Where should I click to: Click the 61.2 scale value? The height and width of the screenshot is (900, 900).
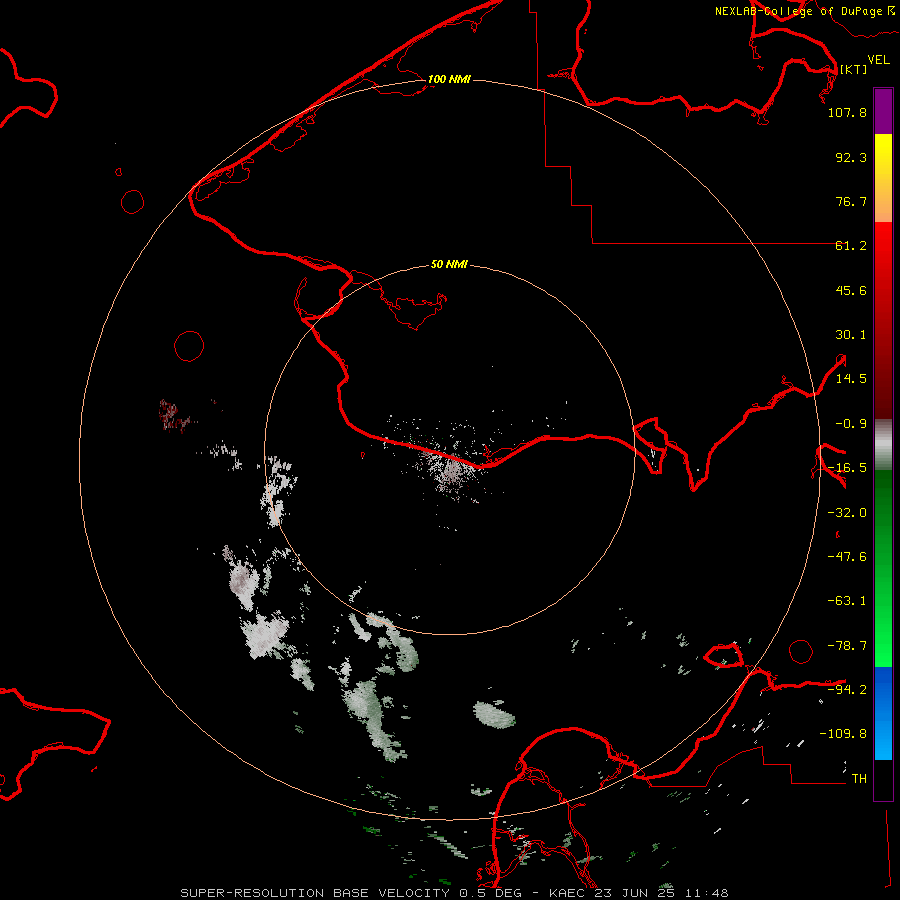point(851,246)
